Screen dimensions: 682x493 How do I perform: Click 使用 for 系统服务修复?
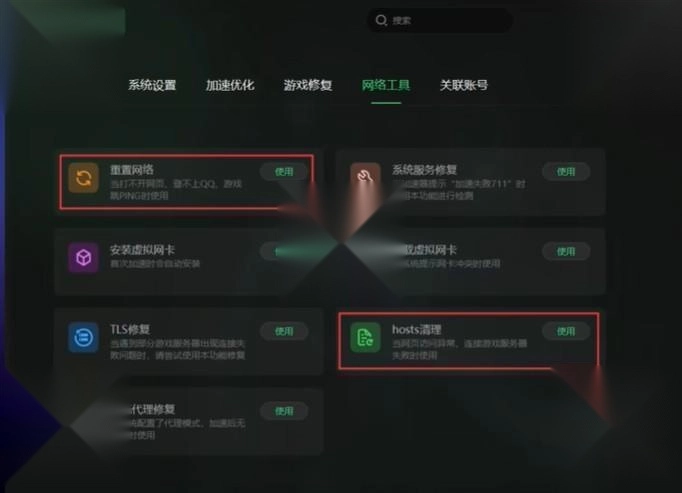click(x=566, y=171)
